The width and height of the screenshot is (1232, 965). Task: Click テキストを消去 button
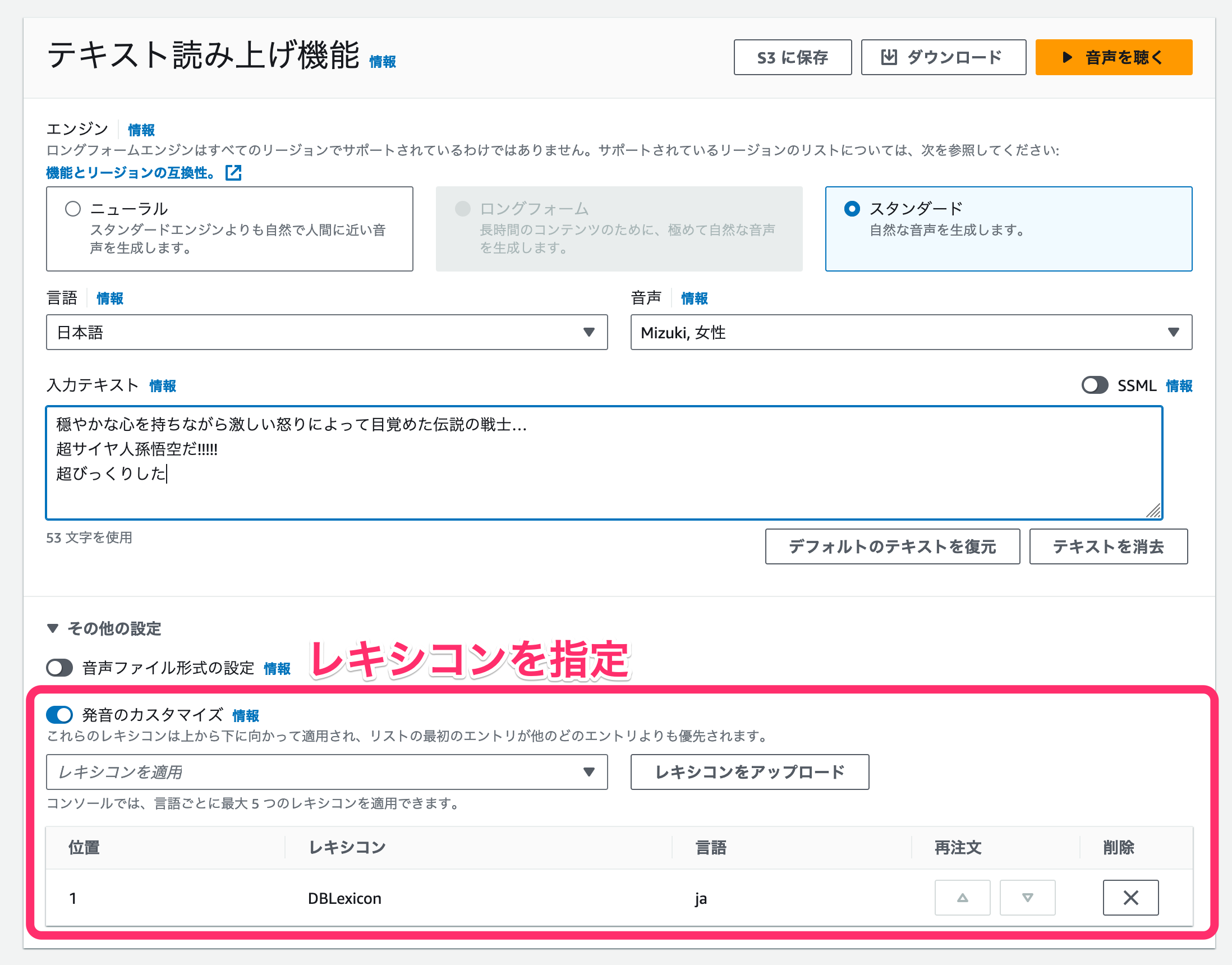pos(1107,546)
